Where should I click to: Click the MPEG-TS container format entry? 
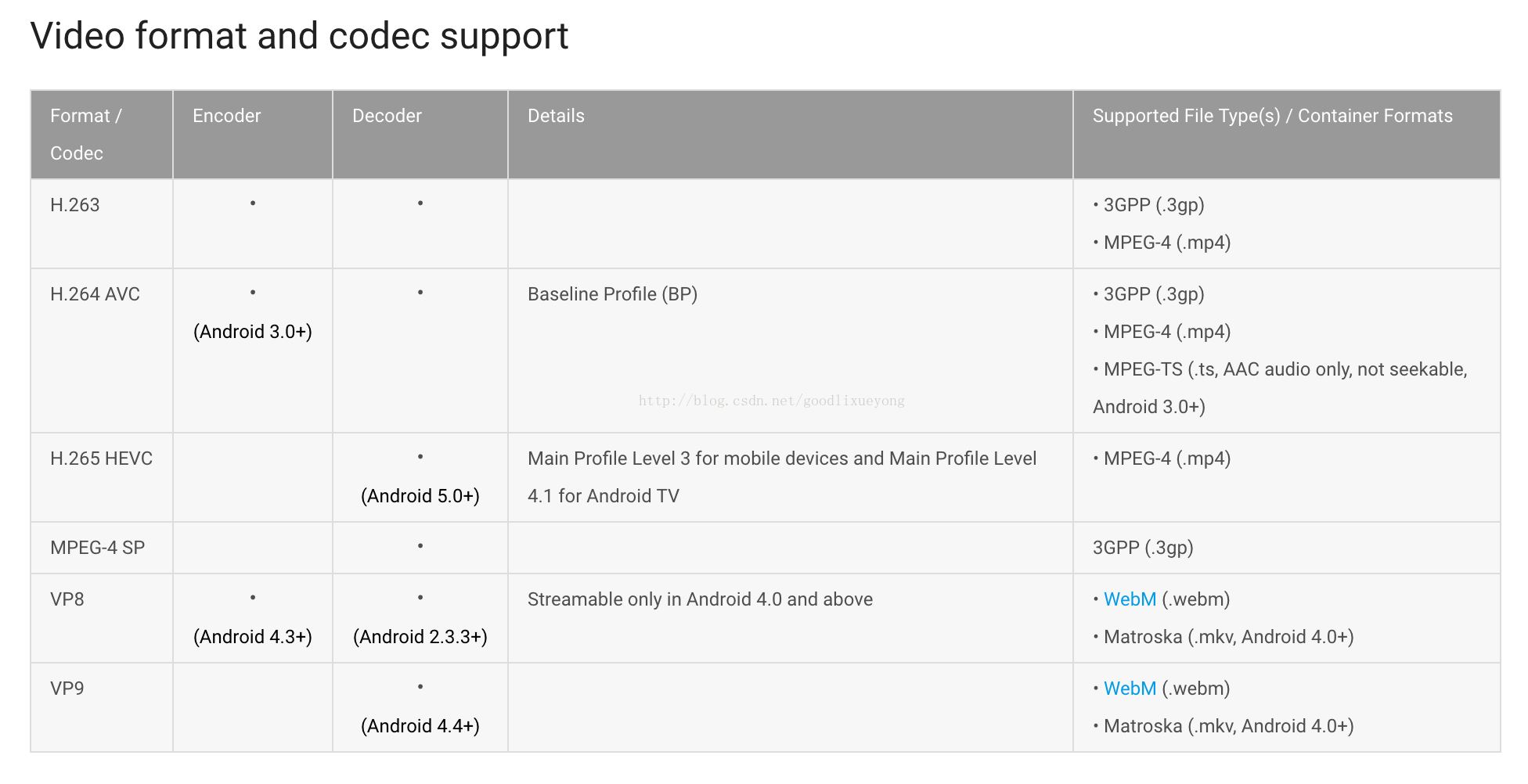tap(1281, 388)
